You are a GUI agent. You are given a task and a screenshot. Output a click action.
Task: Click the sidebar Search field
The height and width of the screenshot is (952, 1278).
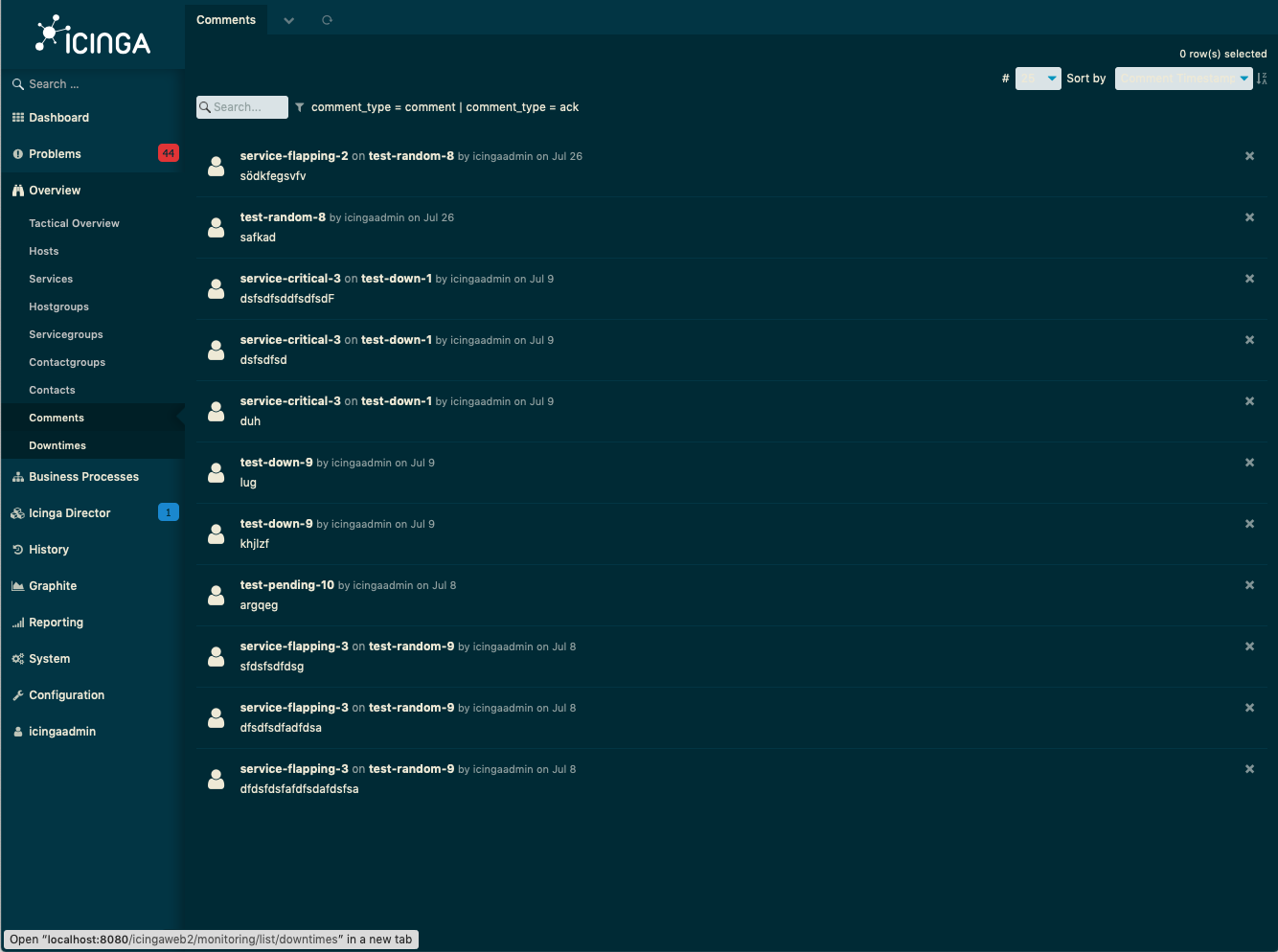(92, 84)
